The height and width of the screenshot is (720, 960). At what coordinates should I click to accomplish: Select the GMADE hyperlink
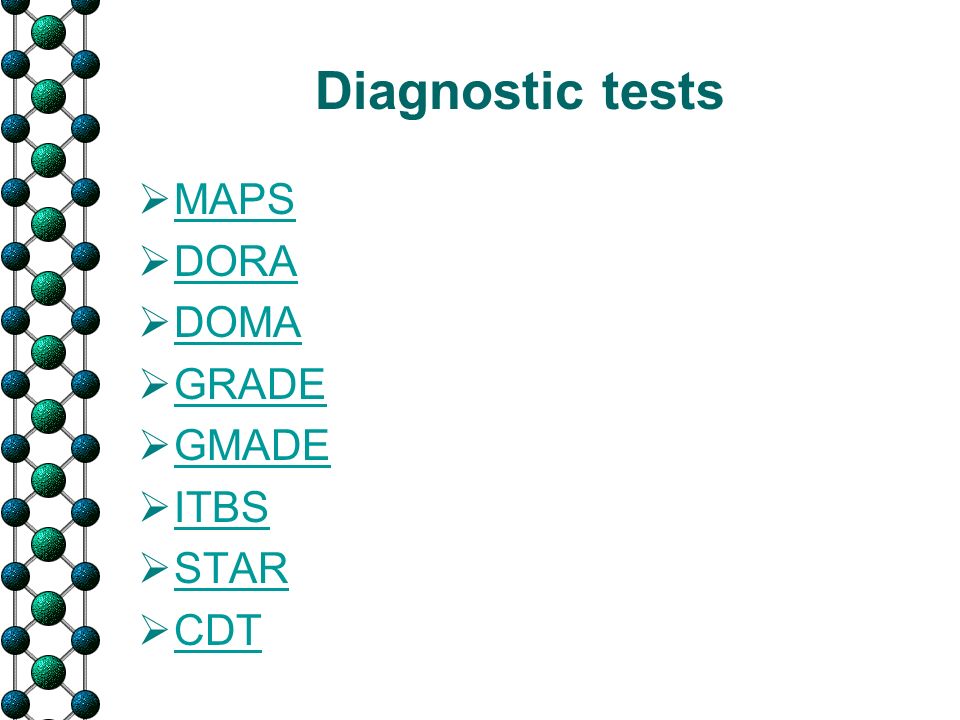coord(252,446)
